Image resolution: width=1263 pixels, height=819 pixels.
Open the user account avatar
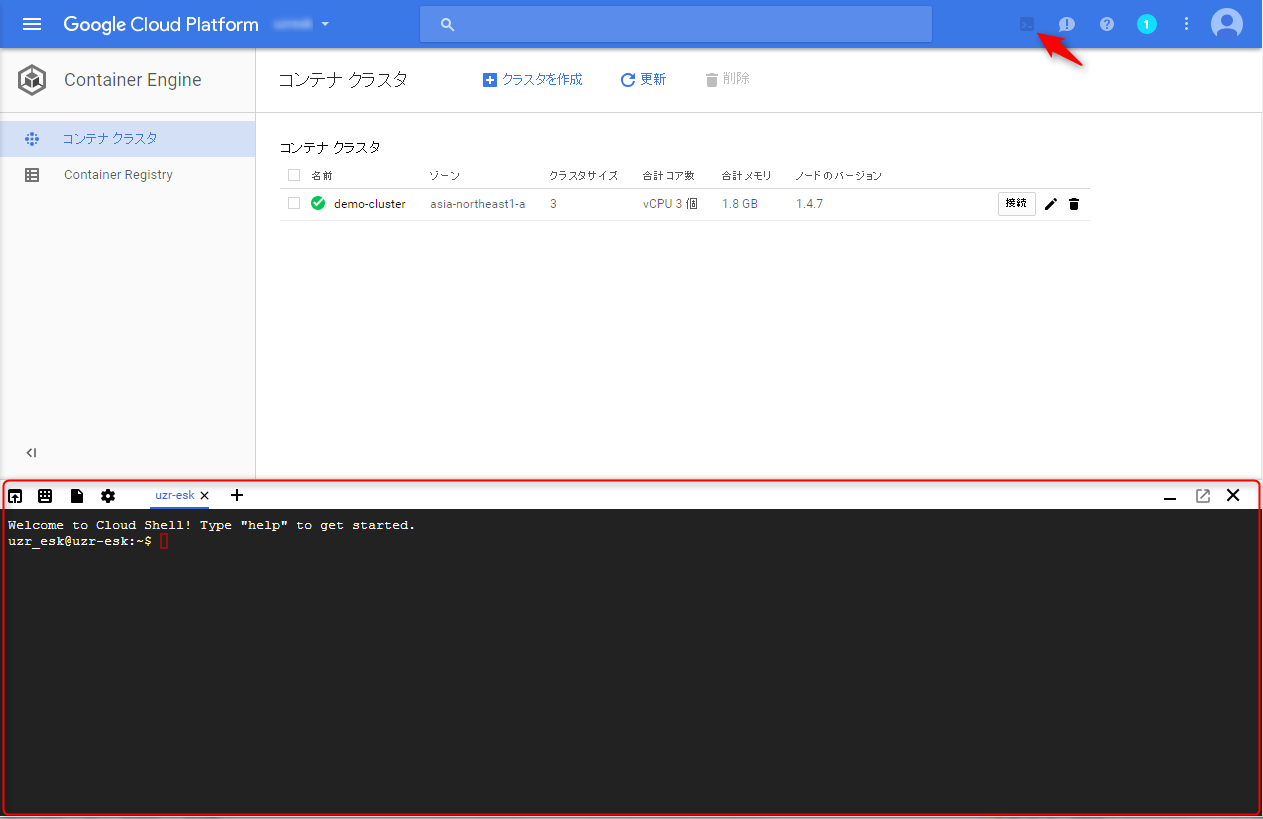tap(1227, 24)
